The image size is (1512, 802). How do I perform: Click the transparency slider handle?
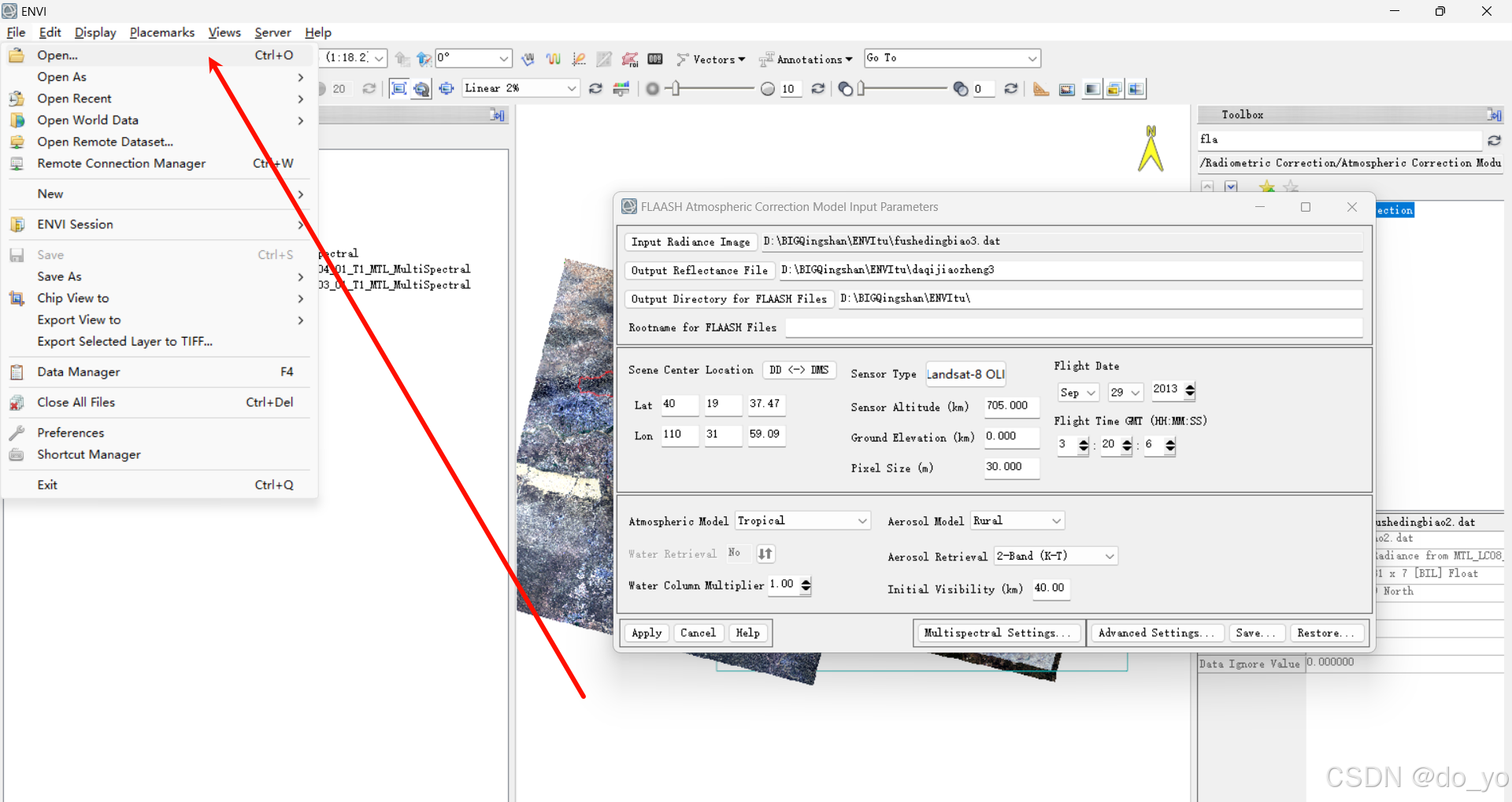pos(862,89)
